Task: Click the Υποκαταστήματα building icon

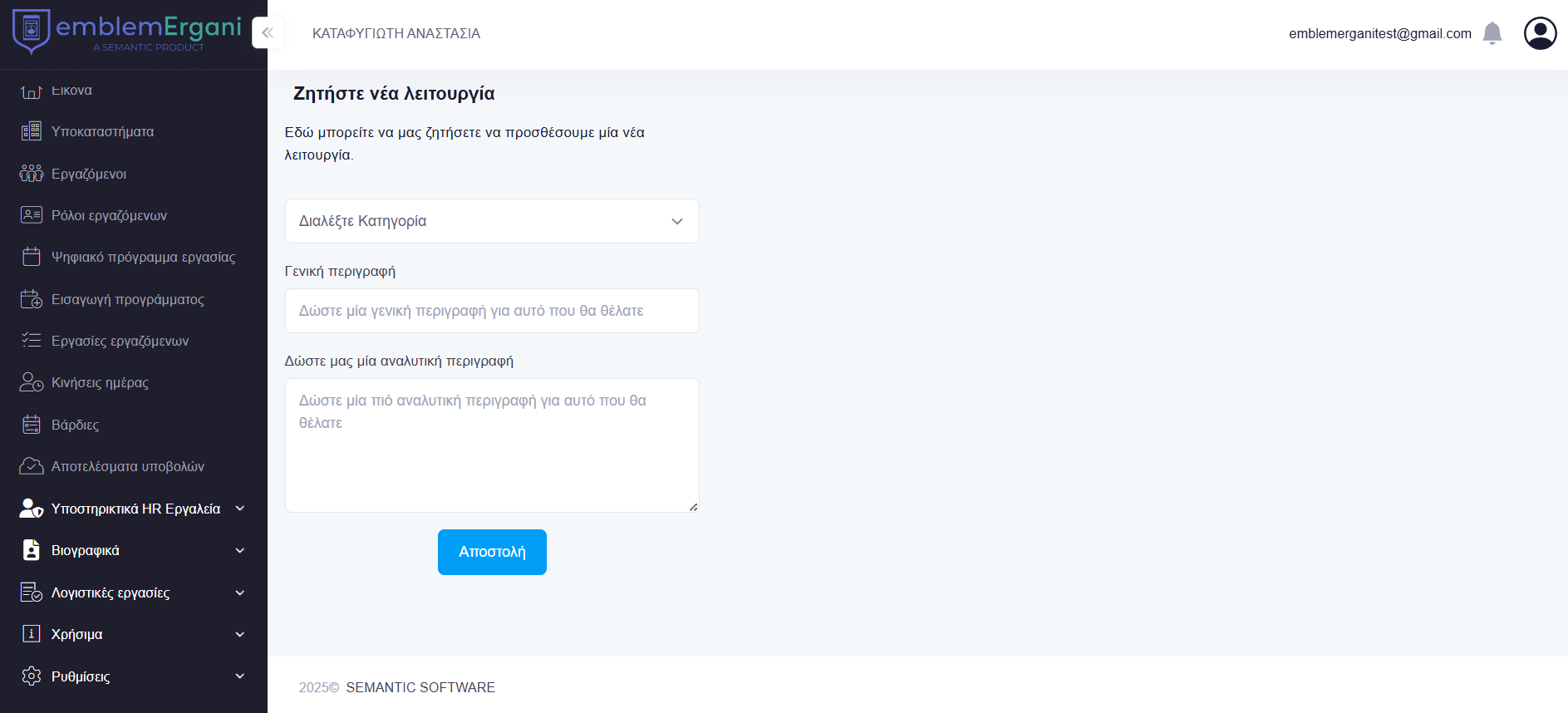Action: point(32,131)
